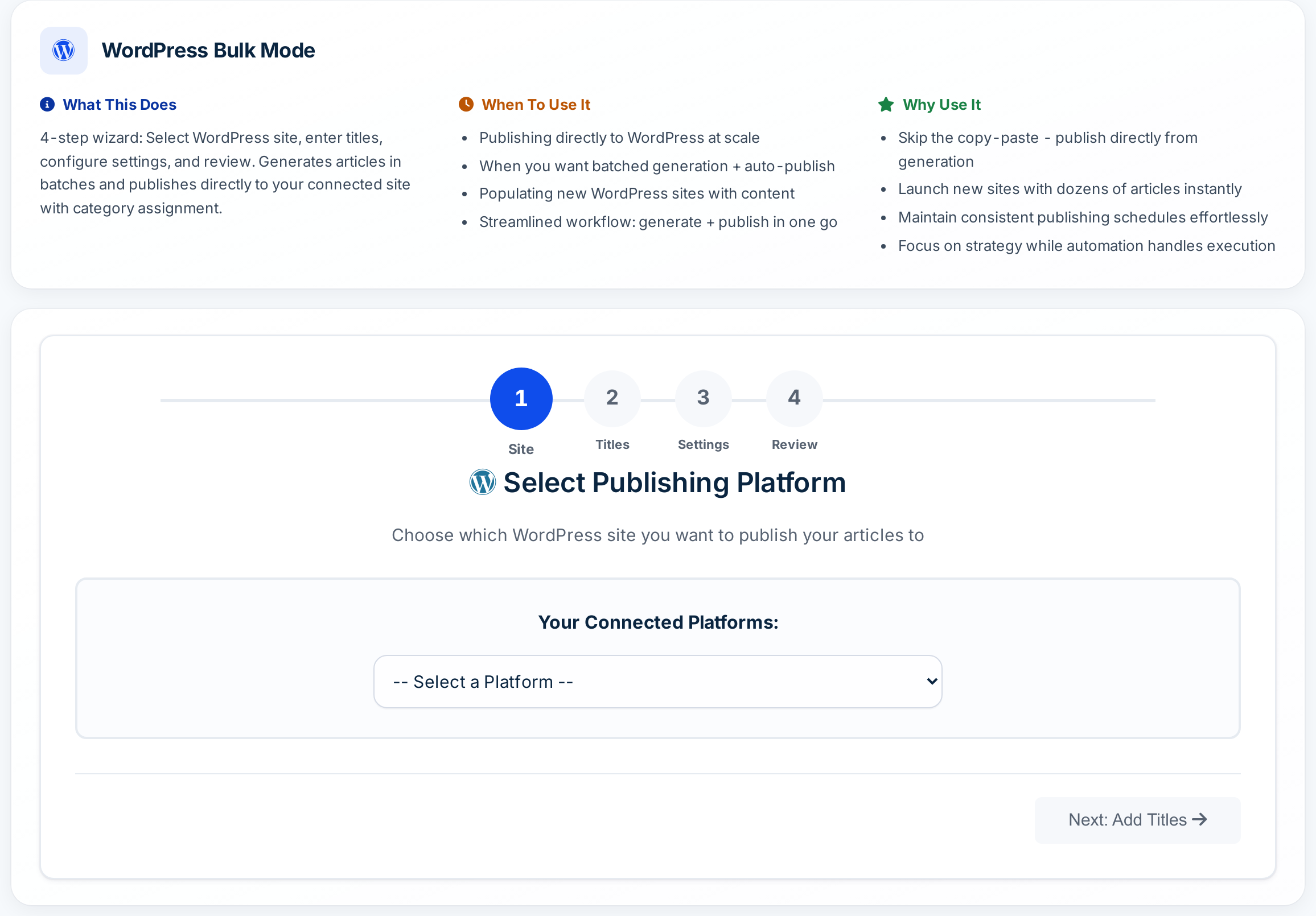Click WordPress icon next to Select Publishing Platform

pos(483,482)
